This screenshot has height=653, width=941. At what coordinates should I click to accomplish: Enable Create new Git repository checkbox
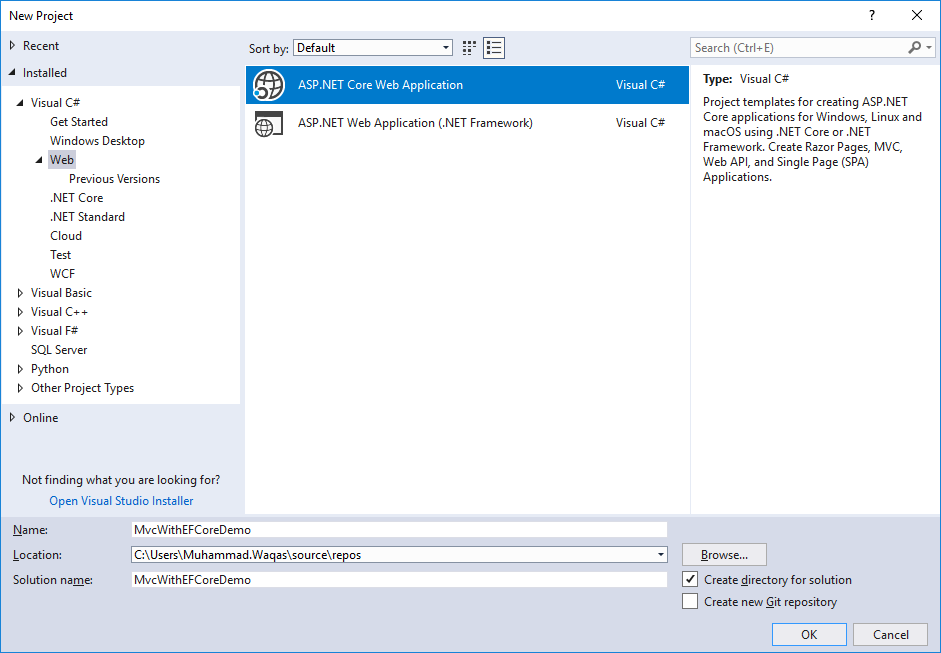pyautogui.click(x=690, y=601)
